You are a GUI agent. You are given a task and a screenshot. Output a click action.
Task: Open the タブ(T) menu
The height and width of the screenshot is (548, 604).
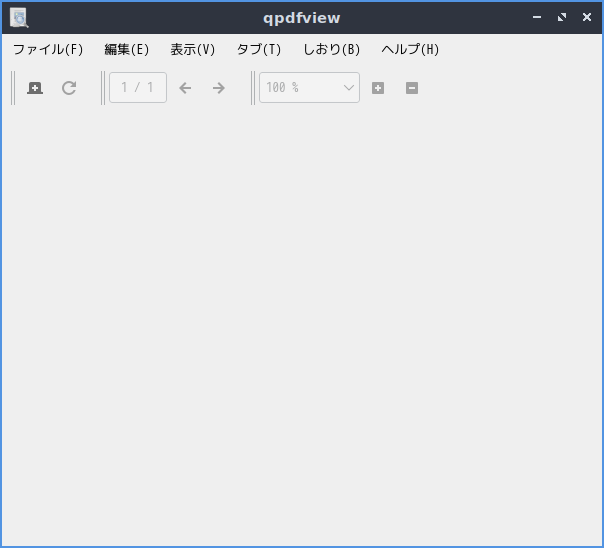click(259, 49)
